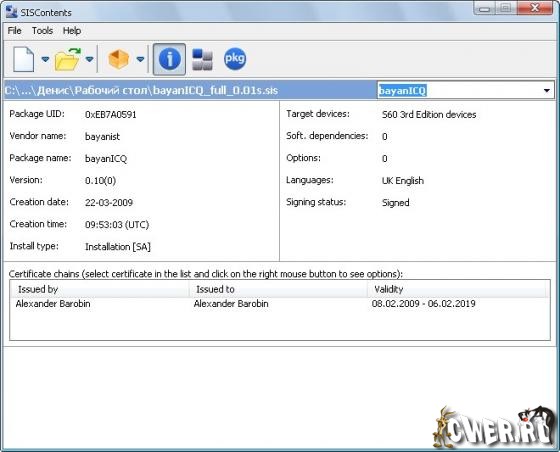The height and width of the screenshot is (452, 560).
Task: Toggle the blue info view button
Action: pos(169,59)
